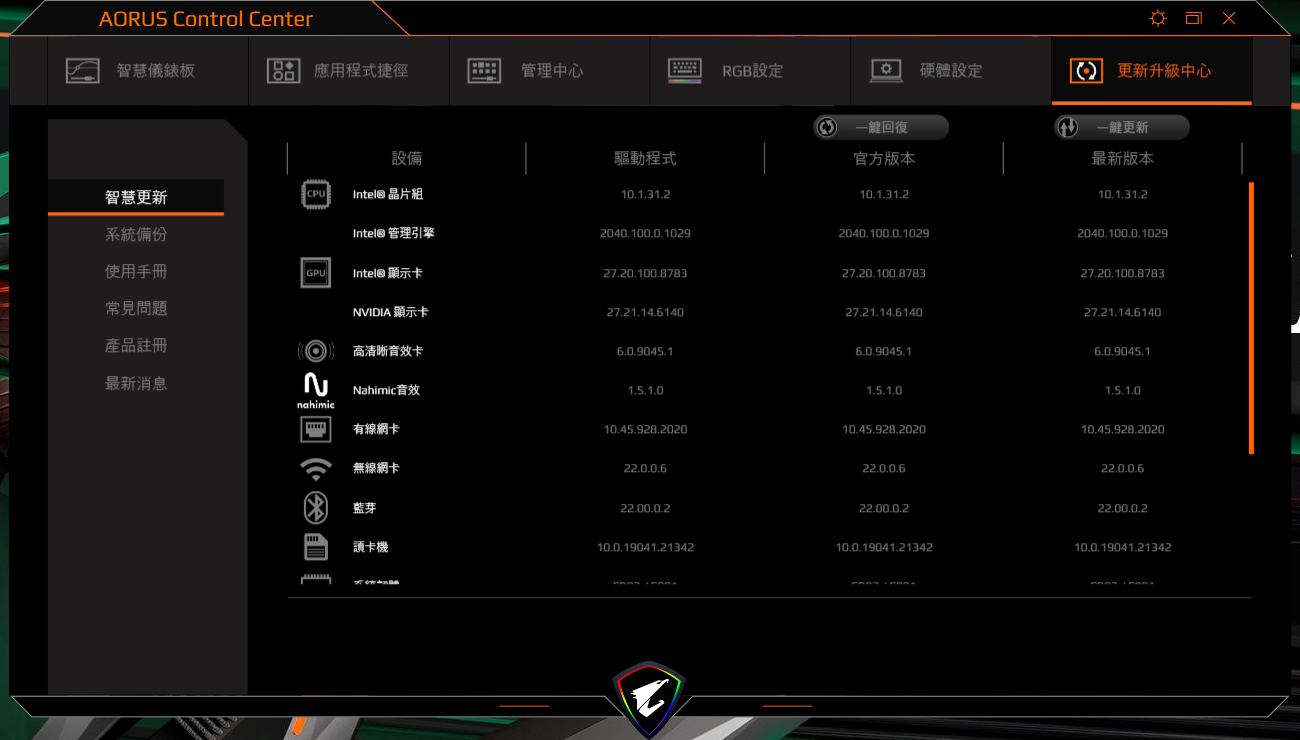Click the 驅動程式 column header
The width and height of the screenshot is (1300, 740).
(x=645, y=158)
